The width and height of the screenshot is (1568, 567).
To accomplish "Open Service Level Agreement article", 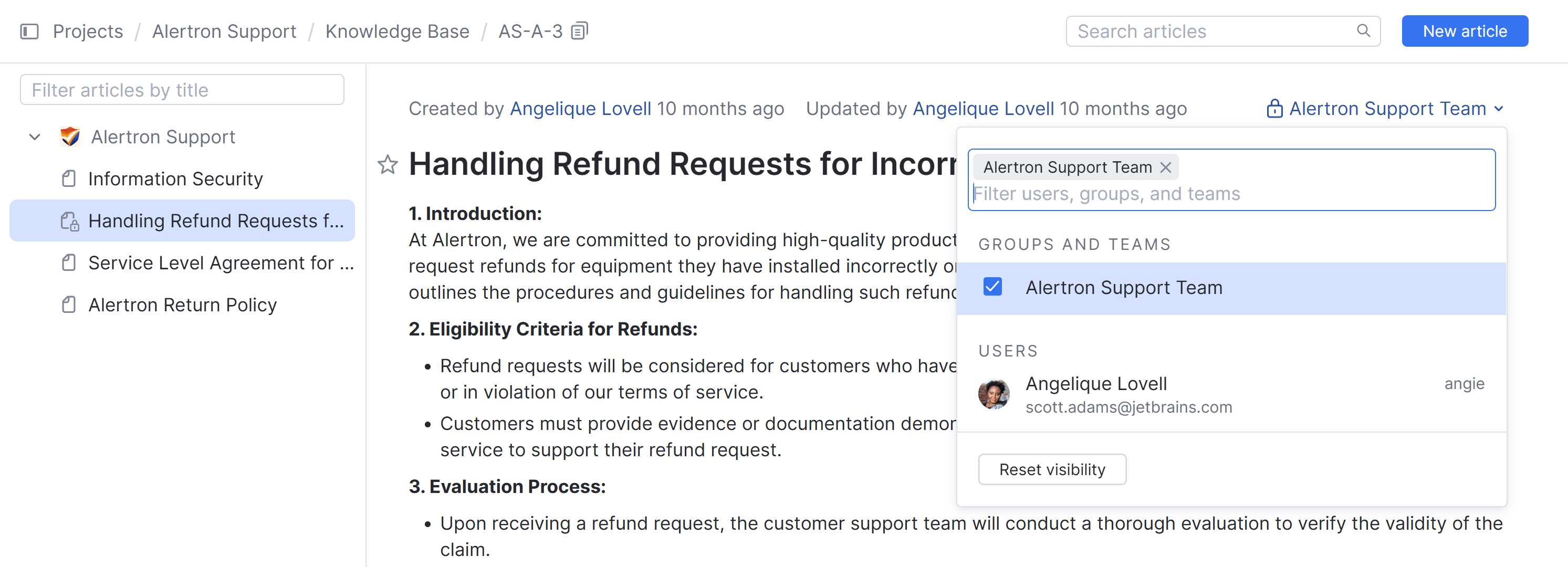I will point(219,263).
